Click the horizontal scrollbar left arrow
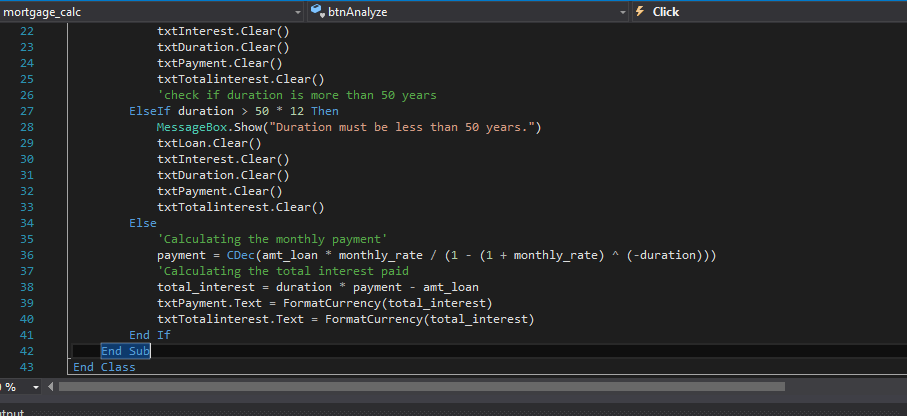The width and height of the screenshot is (907, 416). coord(50,386)
